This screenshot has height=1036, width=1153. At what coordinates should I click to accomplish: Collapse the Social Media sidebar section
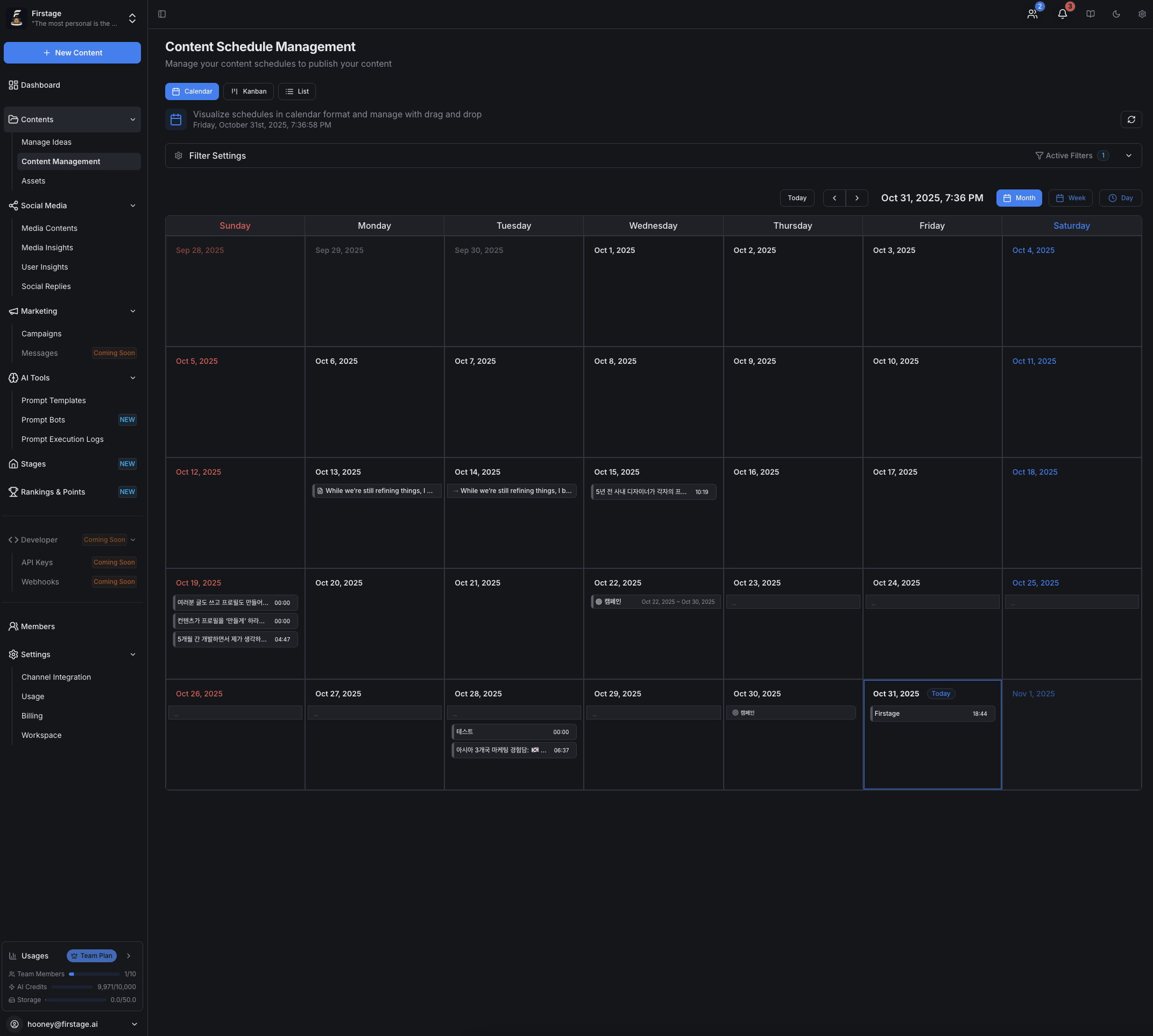click(x=132, y=206)
